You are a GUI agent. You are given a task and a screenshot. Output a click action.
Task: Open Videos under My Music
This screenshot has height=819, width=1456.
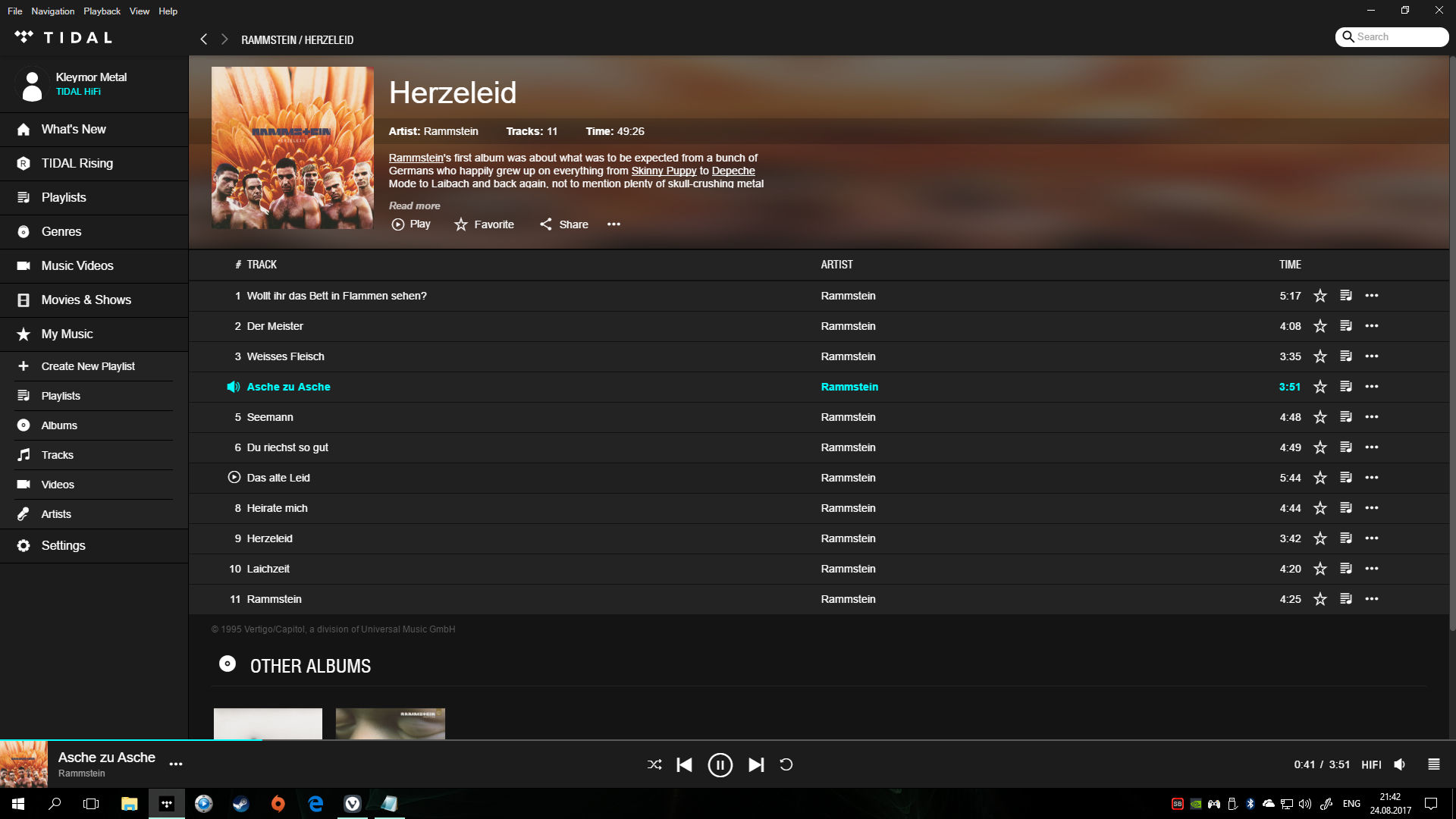click(x=94, y=485)
